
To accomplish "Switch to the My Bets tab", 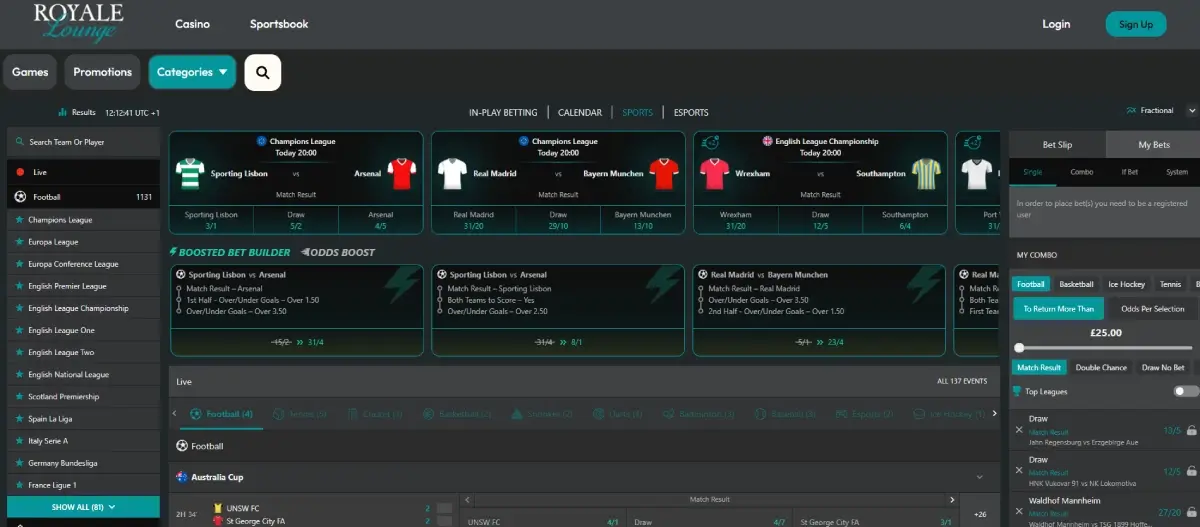I will (x=1153, y=145).
